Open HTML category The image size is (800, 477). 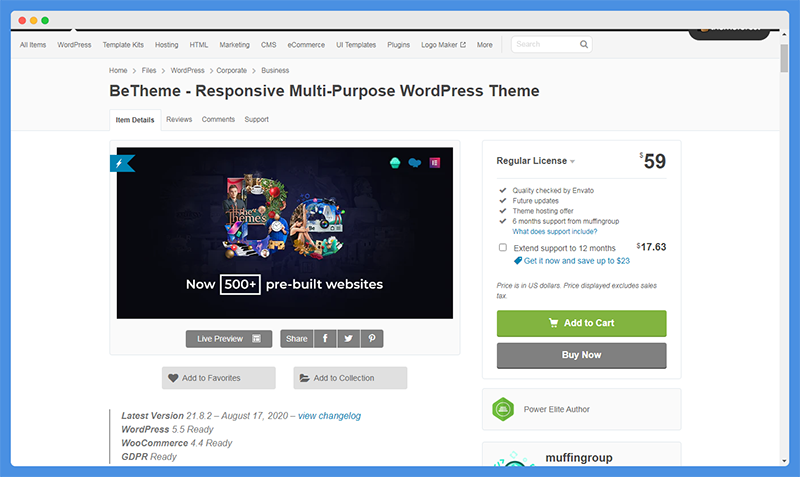coord(199,45)
